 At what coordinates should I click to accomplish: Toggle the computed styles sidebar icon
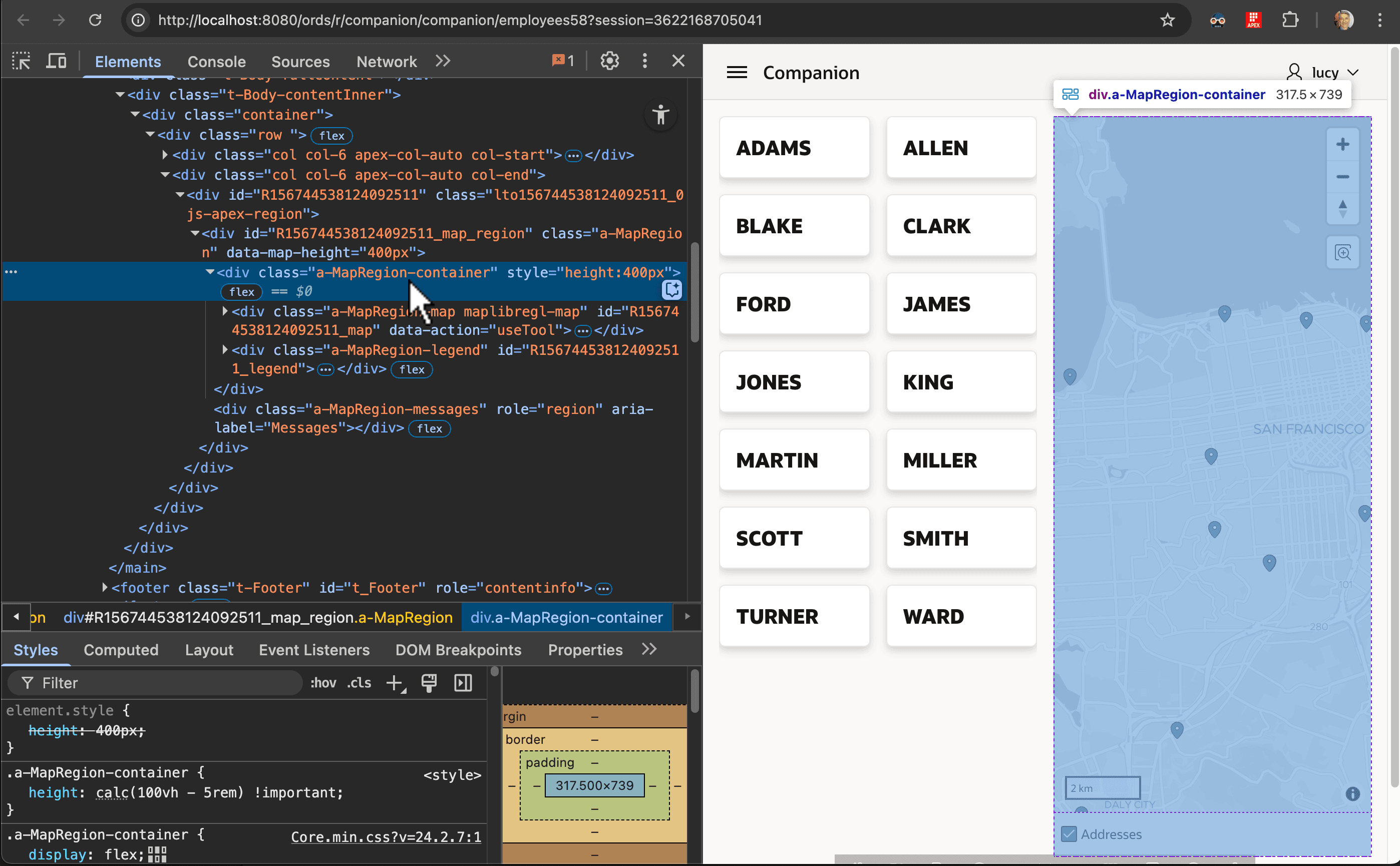tap(463, 683)
